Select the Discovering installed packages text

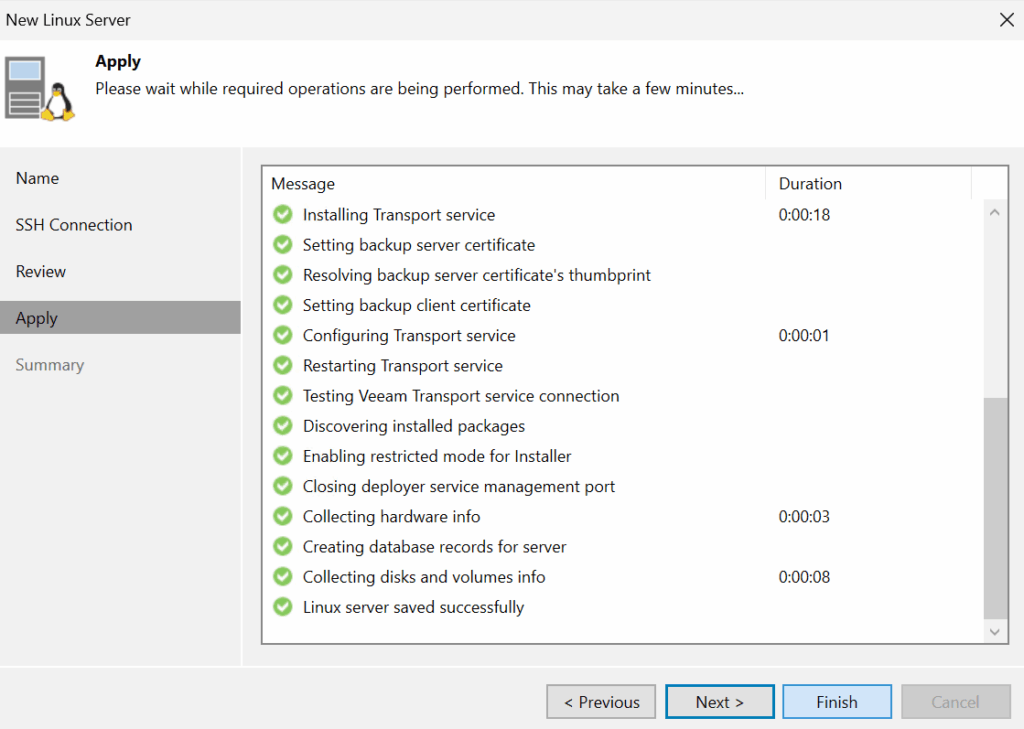(x=413, y=426)
